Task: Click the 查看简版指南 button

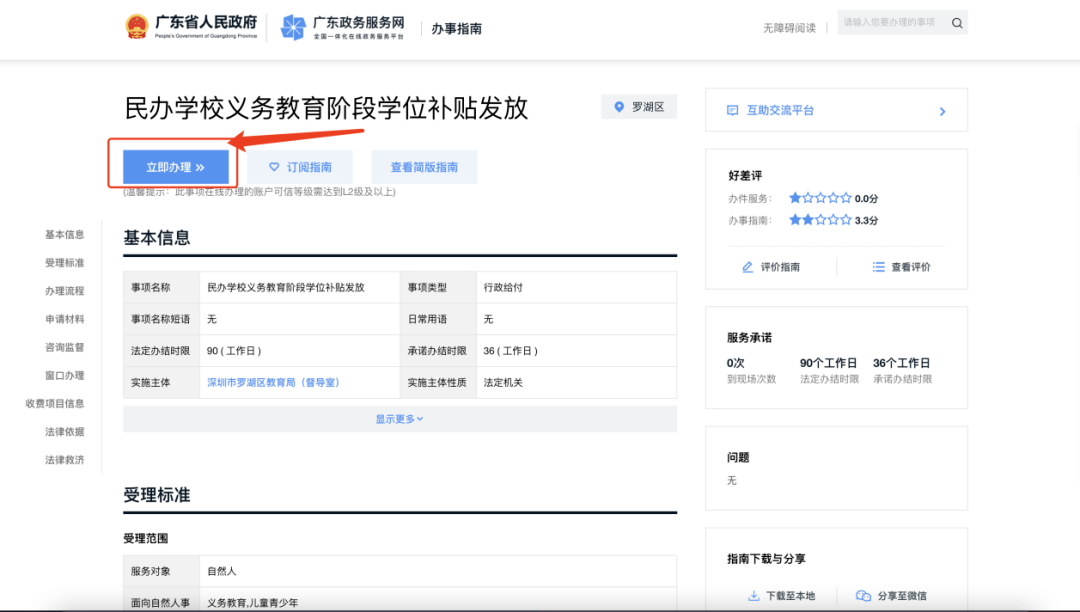Action: [424, 167]
